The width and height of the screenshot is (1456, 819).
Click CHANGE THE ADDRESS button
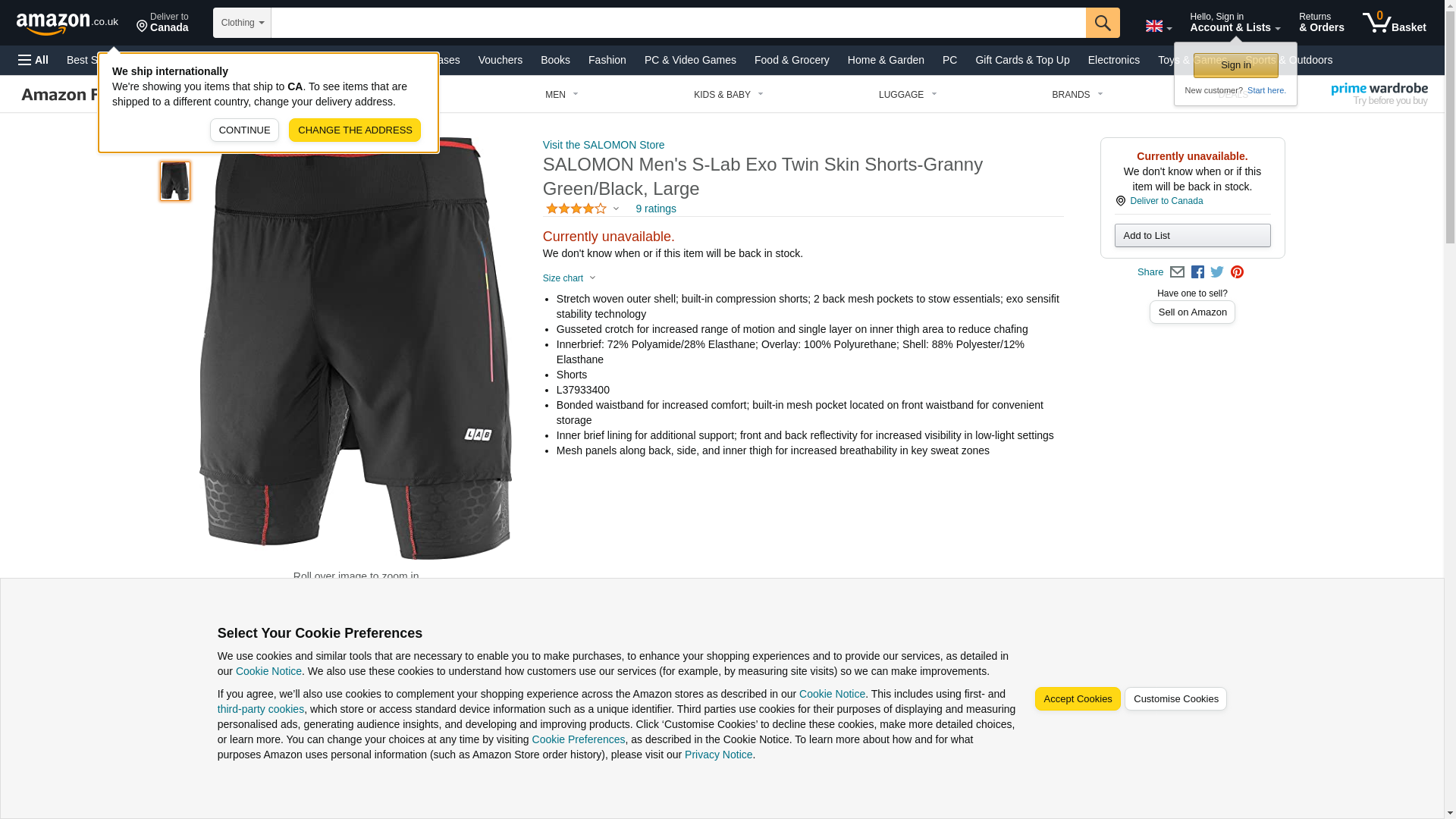(x=355, y=130)
